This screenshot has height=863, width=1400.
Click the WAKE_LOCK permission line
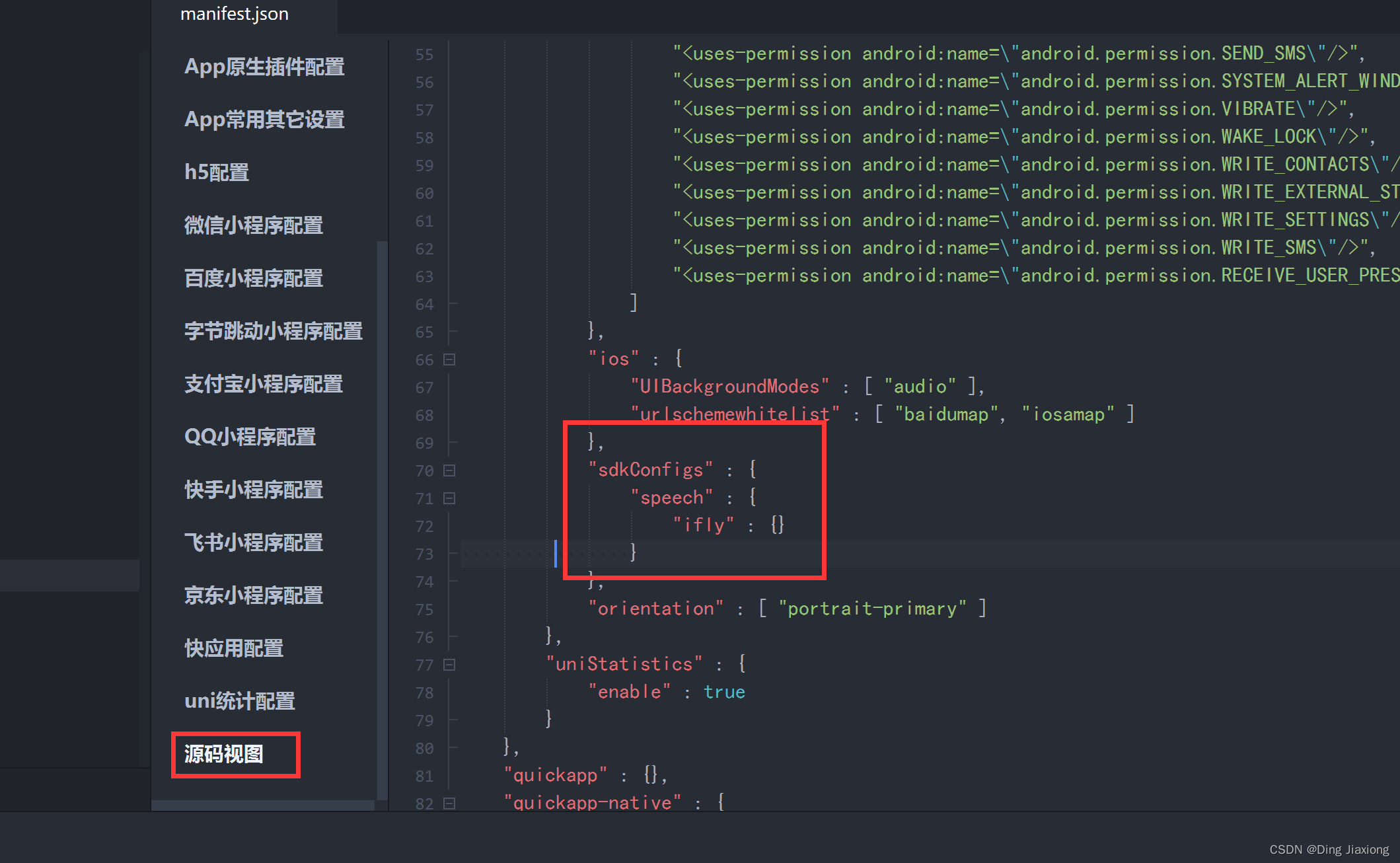[1025, 137]
